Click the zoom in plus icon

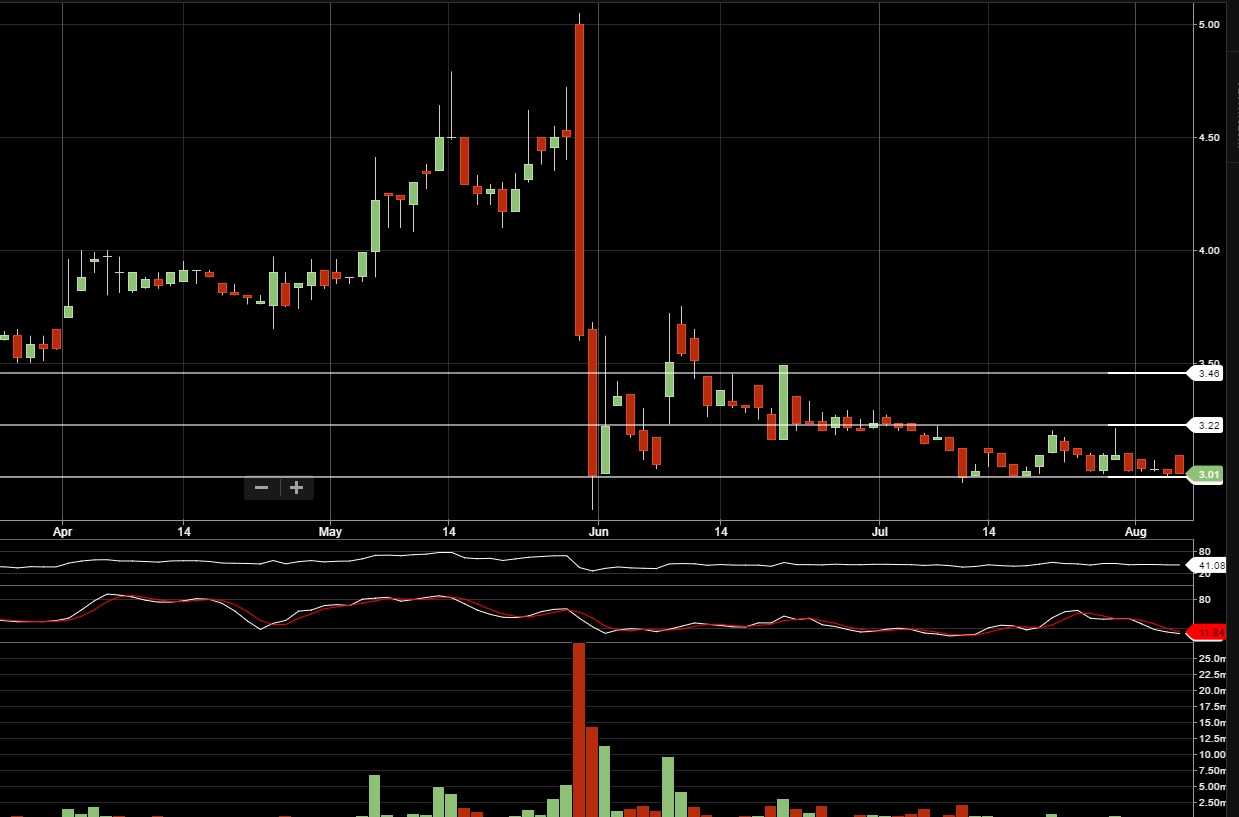point(296,487)
